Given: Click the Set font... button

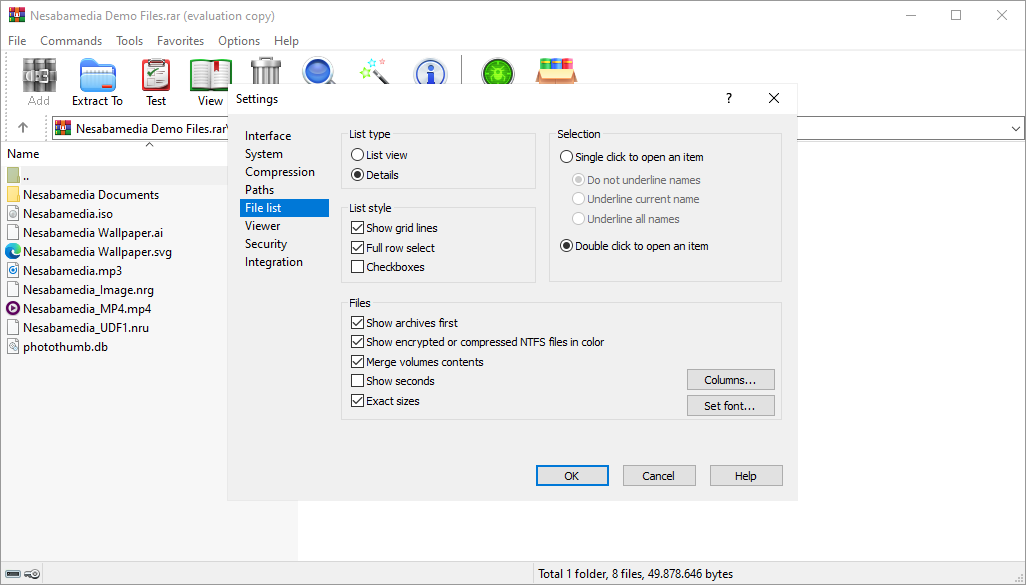Looking at the screenshot, I should tap(730, 406).
